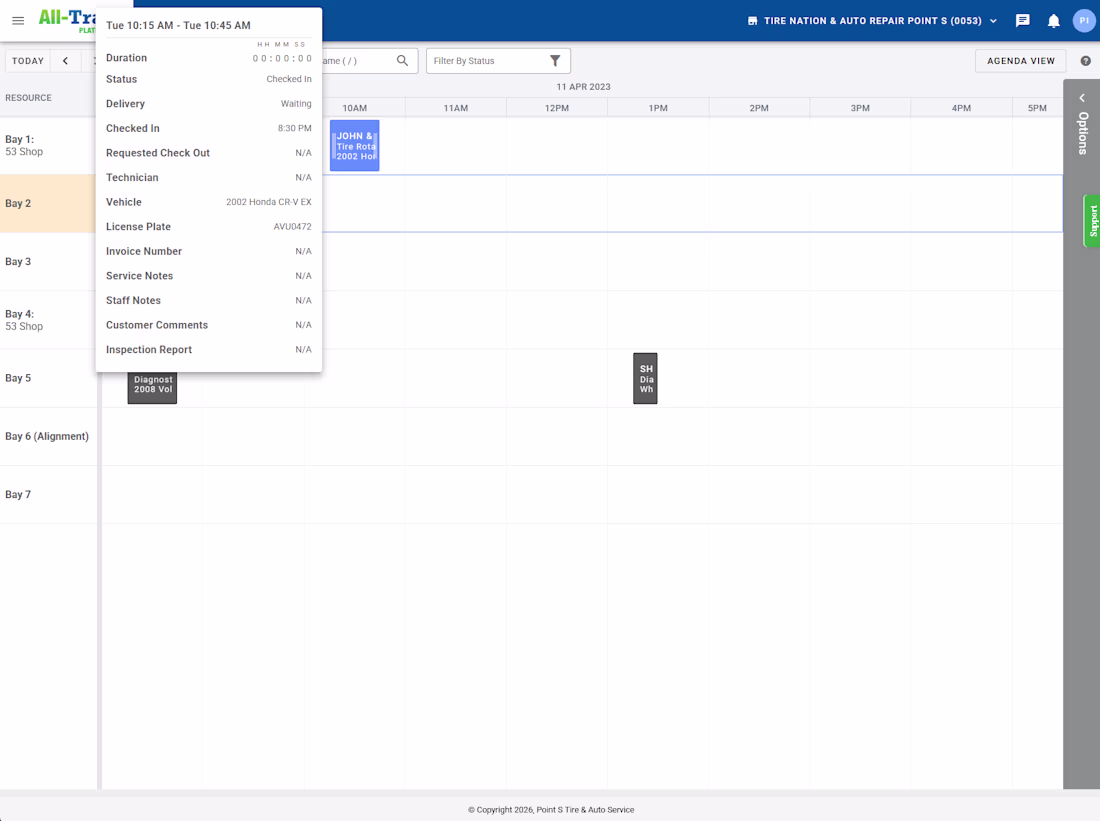This screenshot has height=821, width=1100.
Task: Click the Checked In status value
Action: point(289,79)
